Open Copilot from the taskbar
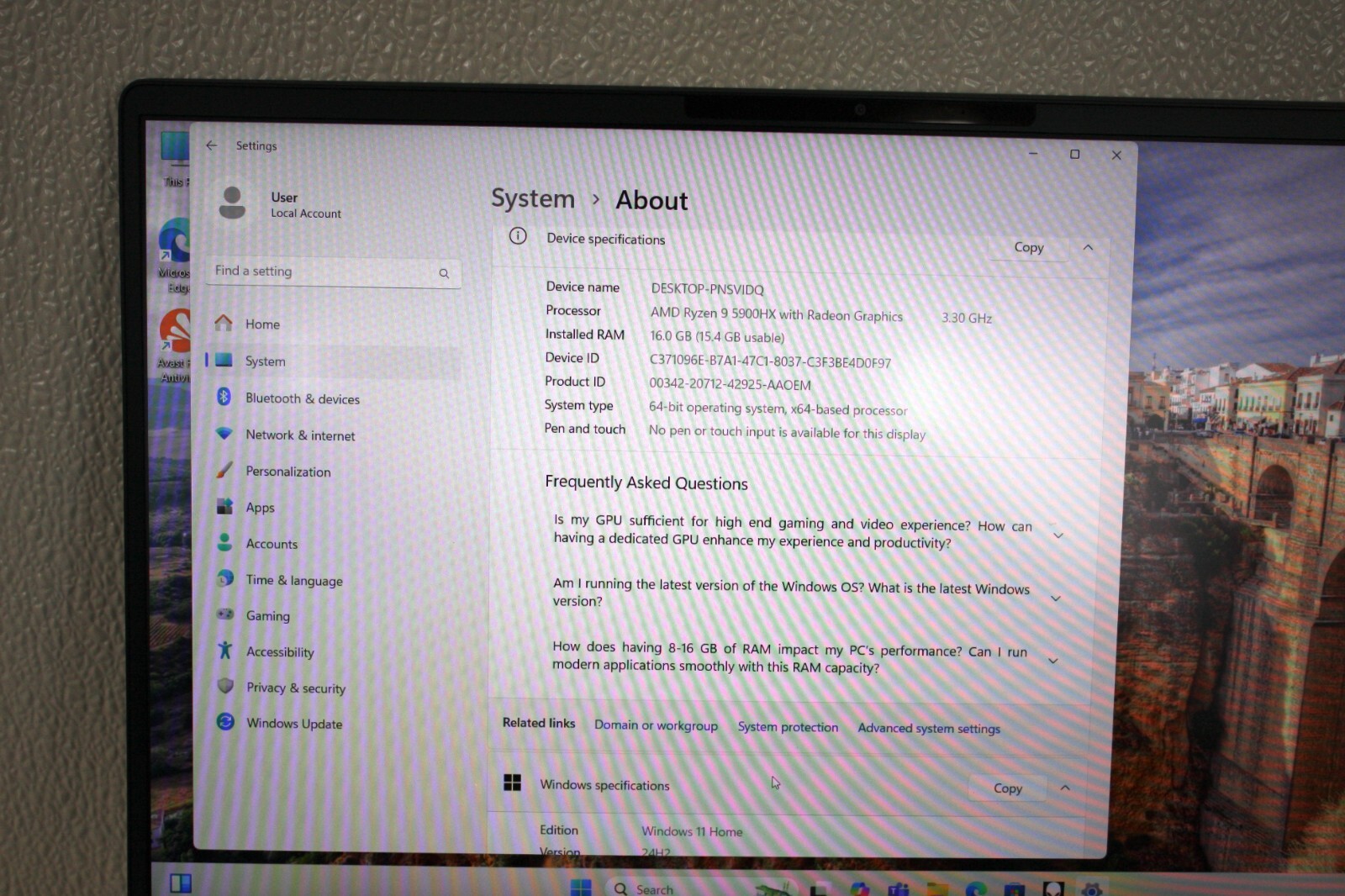This screenshot has height=896, width=1345. coord(859,889)
